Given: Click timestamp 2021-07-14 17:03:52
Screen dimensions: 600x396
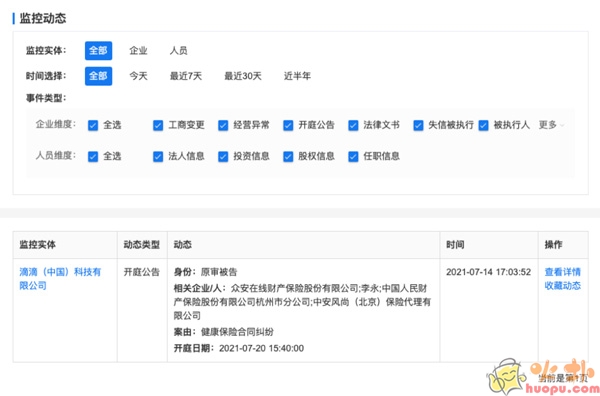Looking at the screenshot, I should [488, 272].
